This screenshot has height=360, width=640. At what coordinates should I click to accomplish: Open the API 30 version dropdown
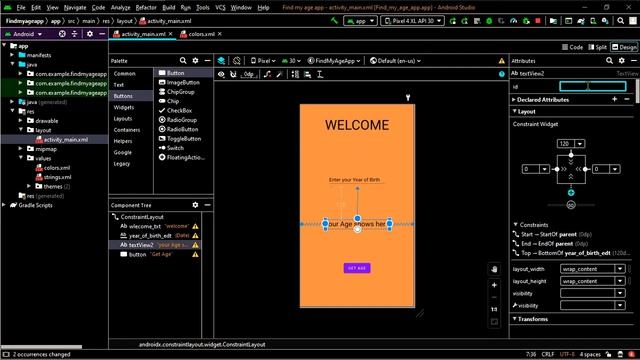(x=291, y=61)
